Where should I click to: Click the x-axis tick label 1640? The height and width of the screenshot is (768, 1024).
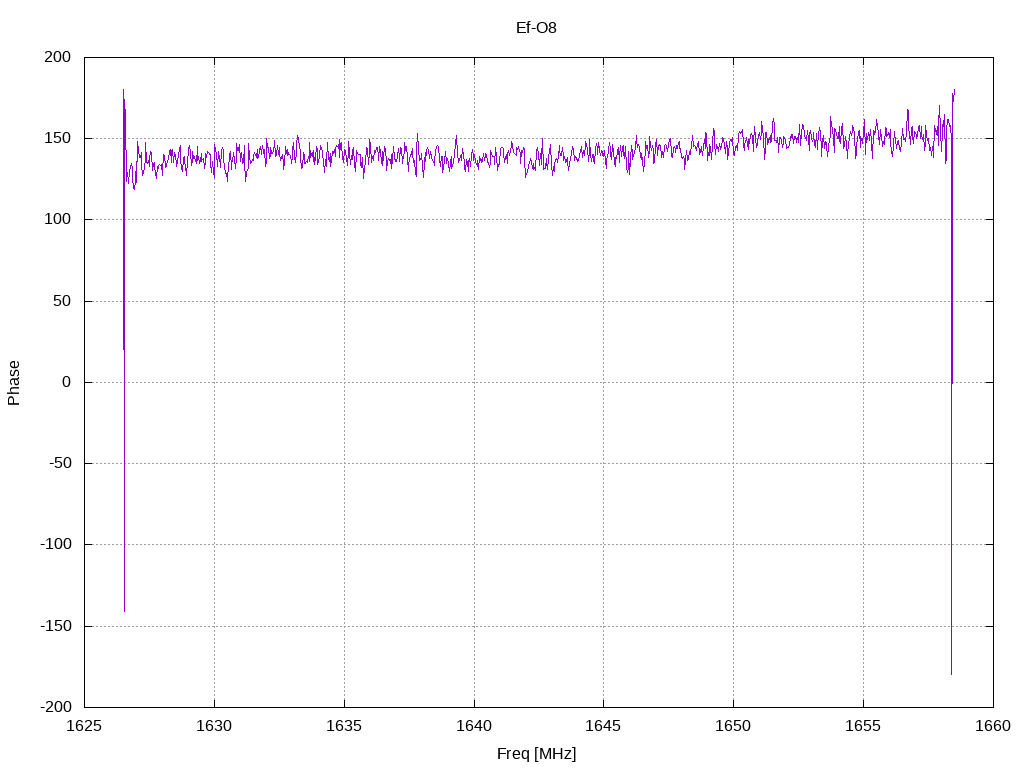click(474, 726)
